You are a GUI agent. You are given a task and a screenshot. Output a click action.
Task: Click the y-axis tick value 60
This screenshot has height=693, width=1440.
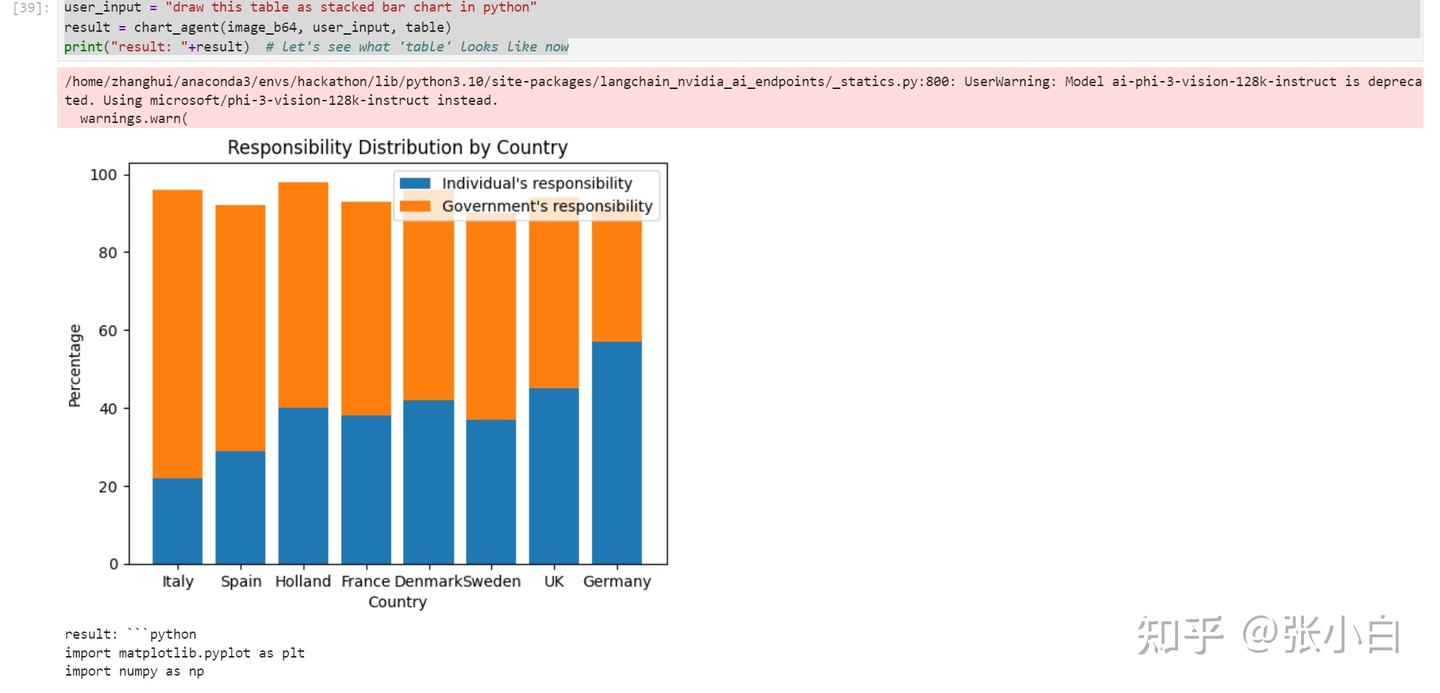[108, 331]
